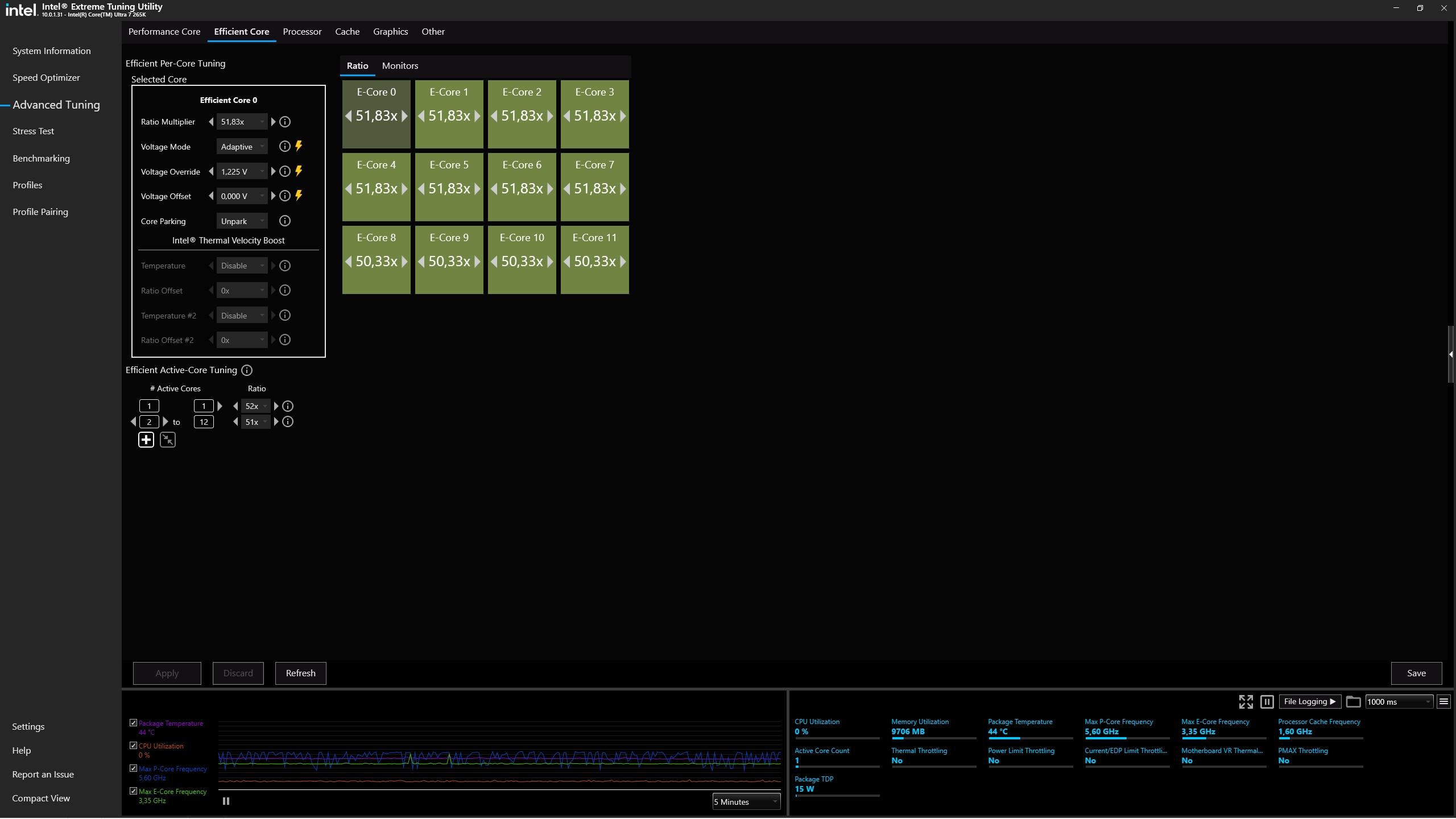
Task: Pause the graph playback
Action: [226, 801]
